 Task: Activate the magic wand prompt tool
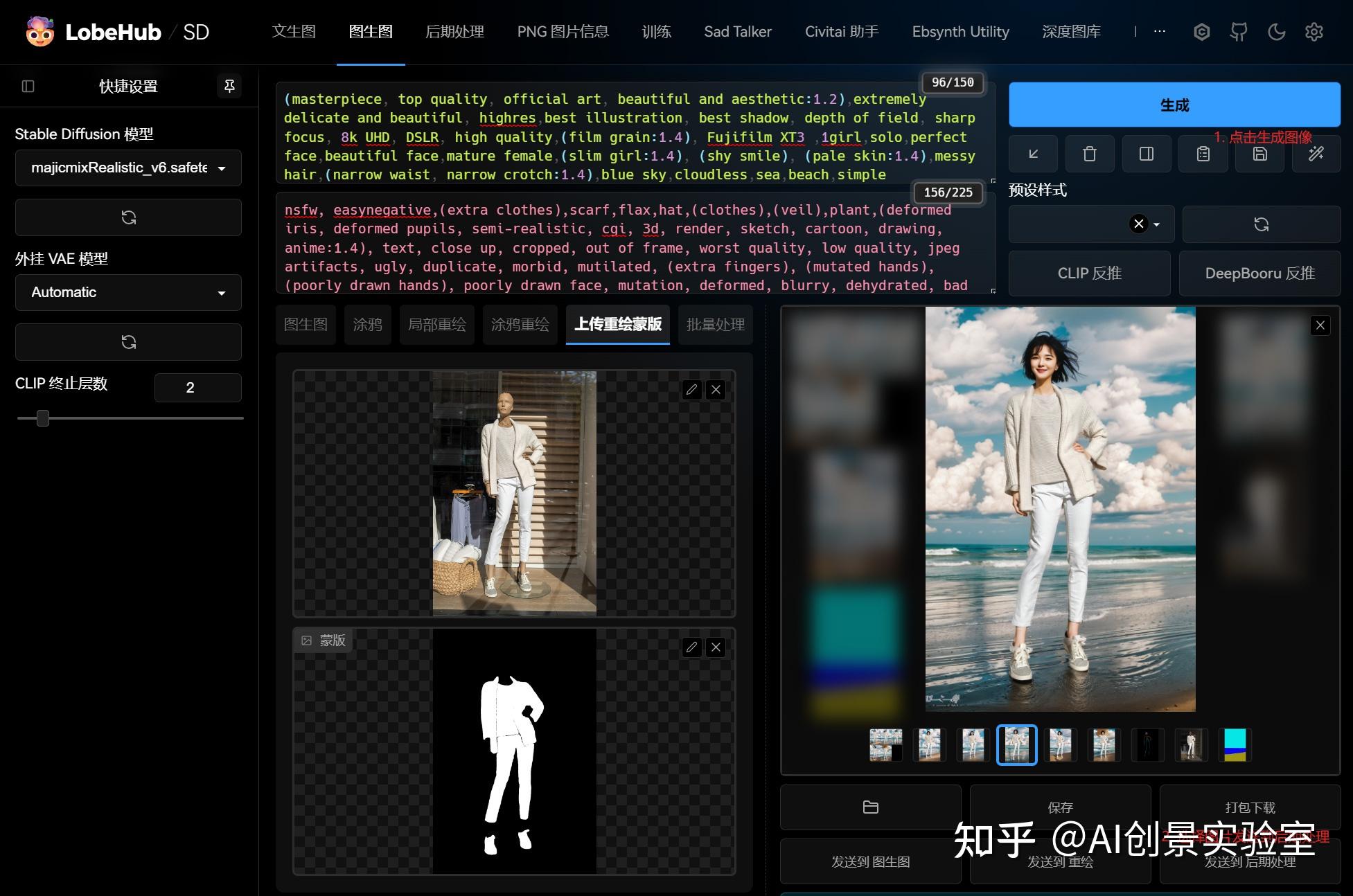1316,154
